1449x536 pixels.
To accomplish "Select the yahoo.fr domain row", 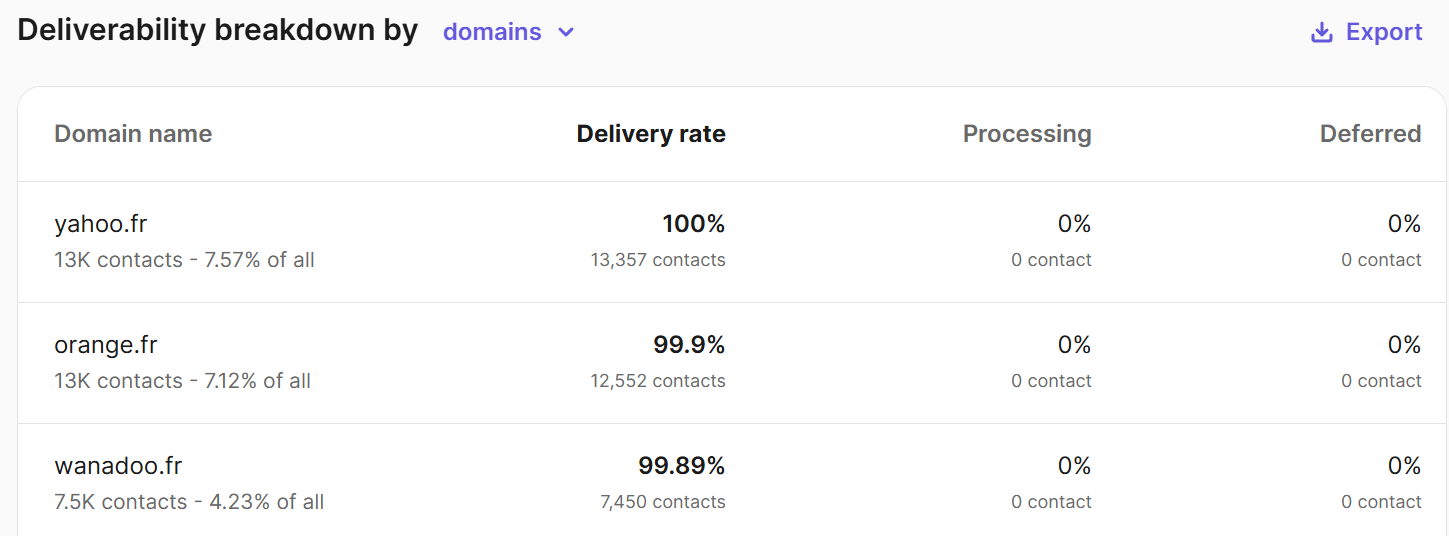I will tap(101, 224).
